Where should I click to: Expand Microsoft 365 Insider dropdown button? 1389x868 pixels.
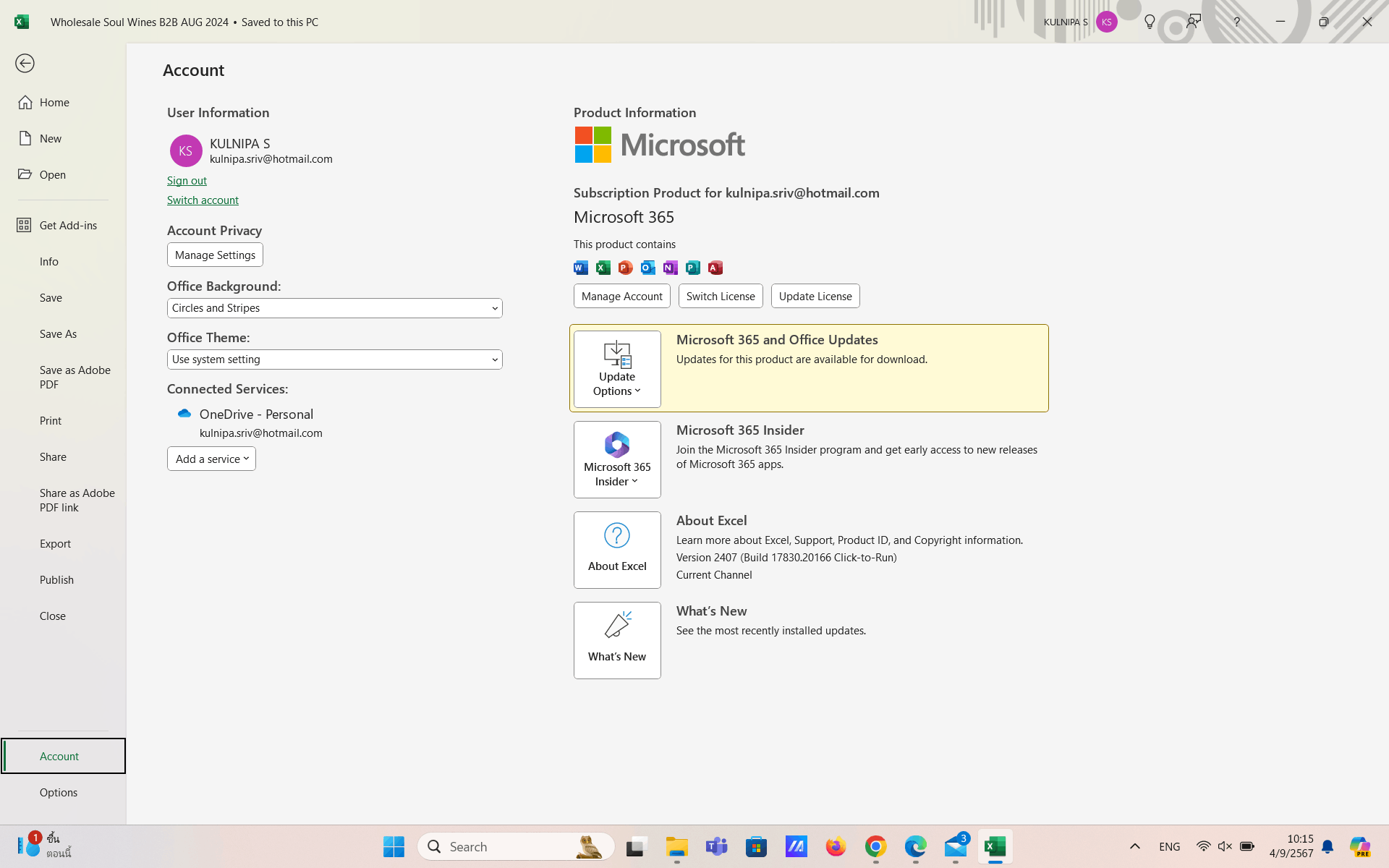[617, 459]
